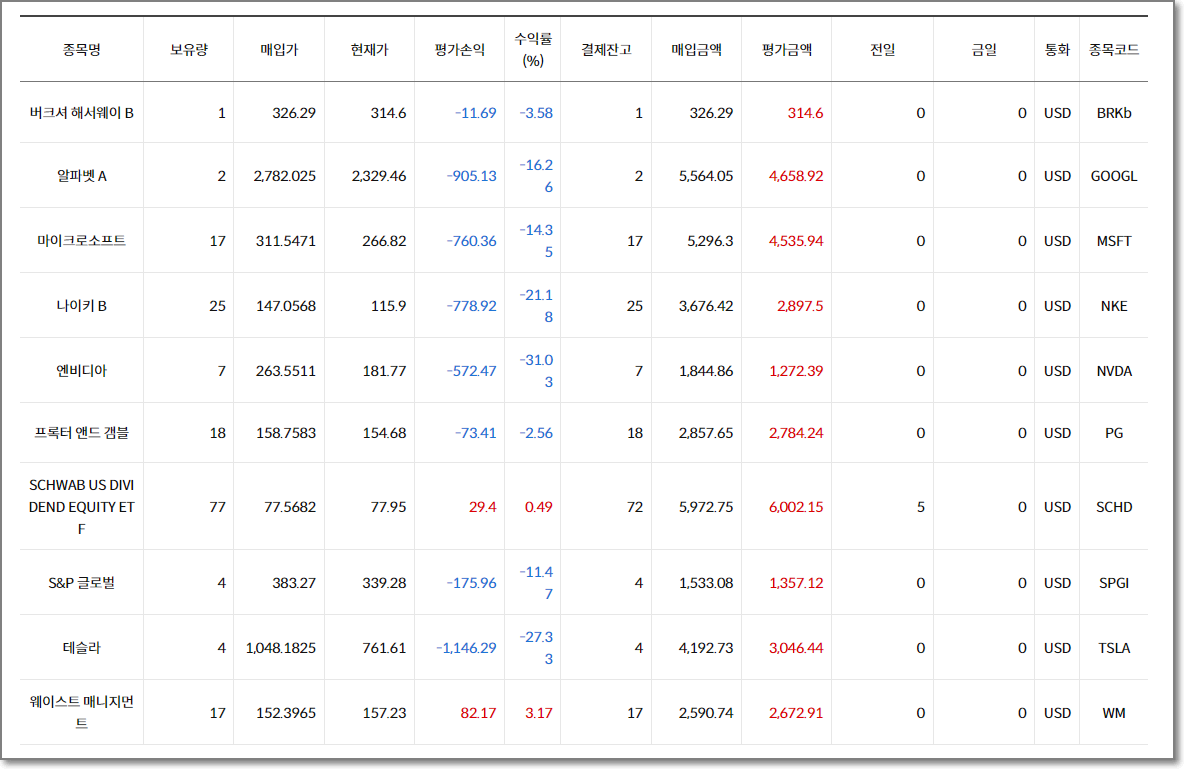The width and height of the screenshot is (1184, 769).
Task: Select the S&P 글로벌 stock name
Action: 82,583
